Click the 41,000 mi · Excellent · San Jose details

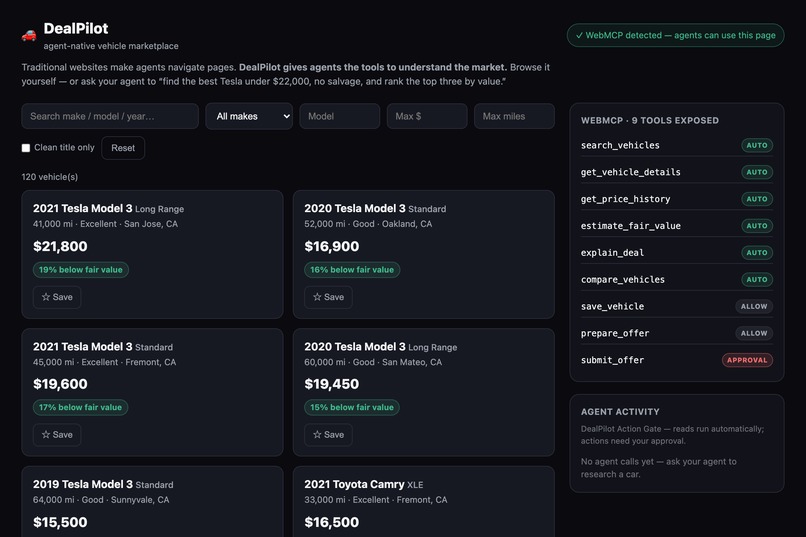[105, 224]
